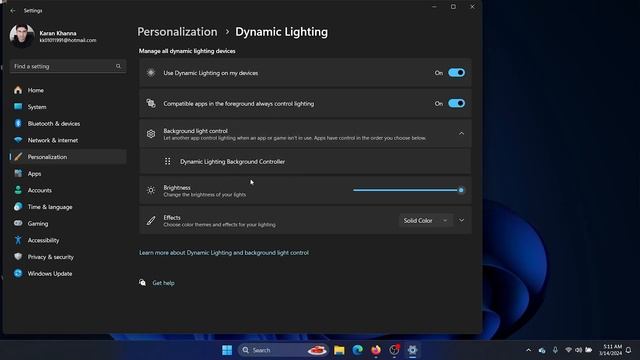This screenshot has width=640, height=360.
Task: Toggle Compatible apps in foreground control lighting
Action: point(456,103)
